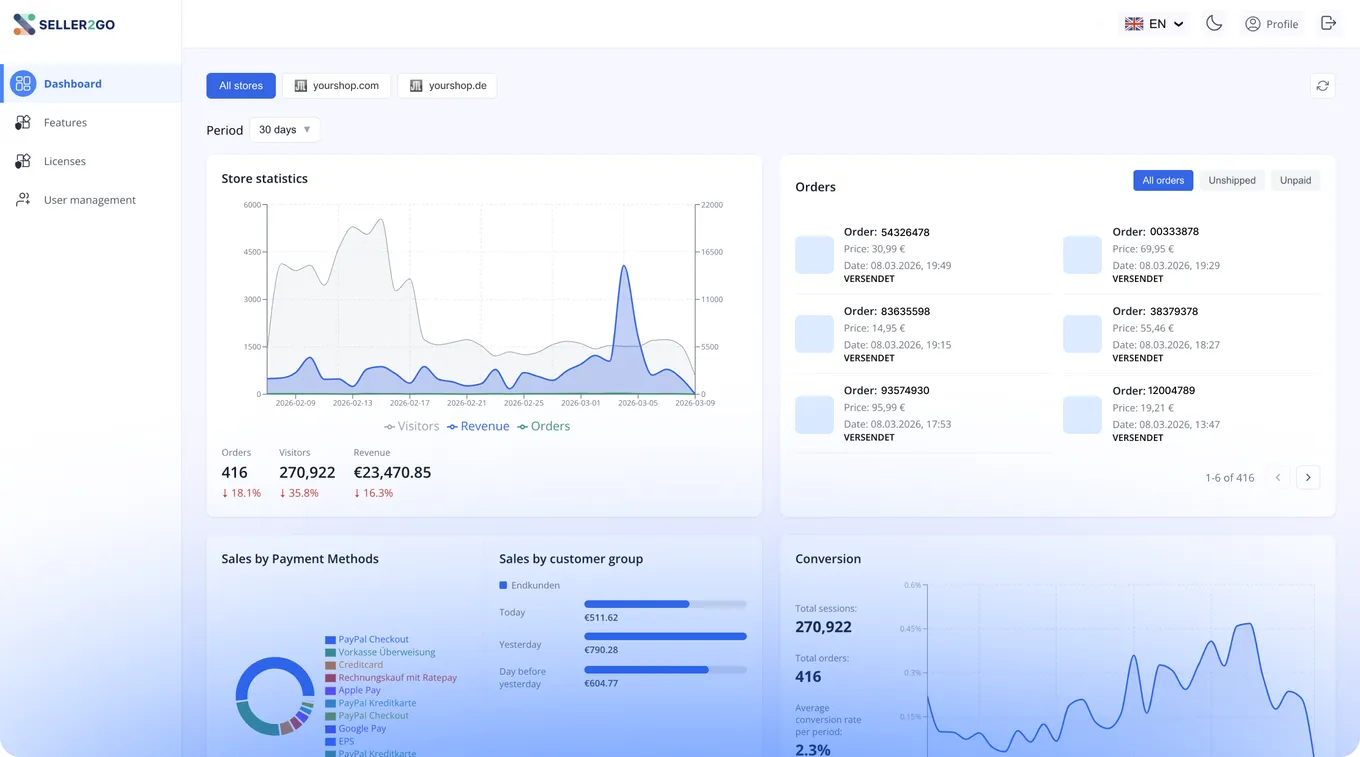The height and width of the screenshot is (757, 1360).
Task: Toggle EPS in the payment legend
Action: (340, 741)
